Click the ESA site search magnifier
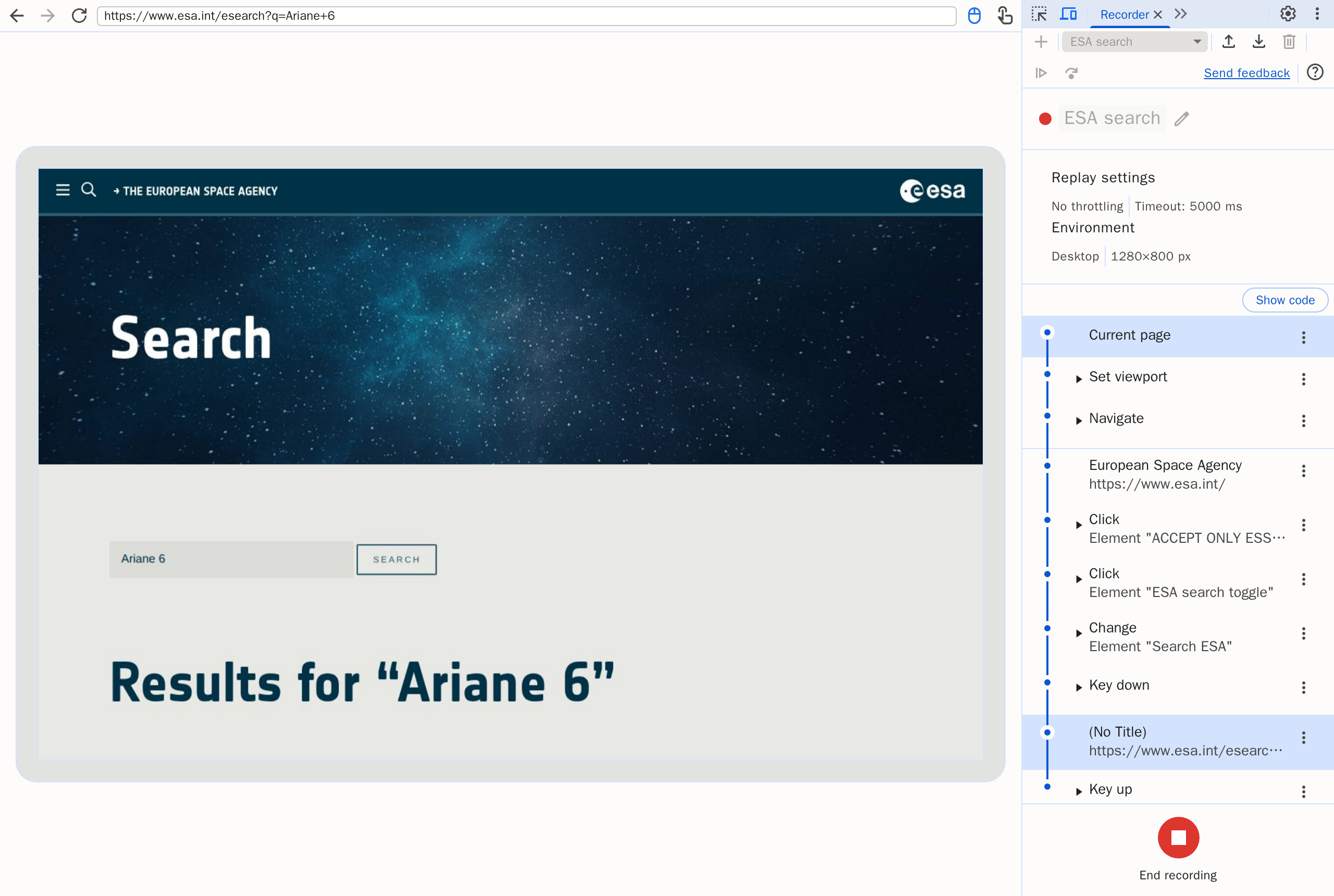Viewport: 1334px width, 896px height. coord(89,189)
